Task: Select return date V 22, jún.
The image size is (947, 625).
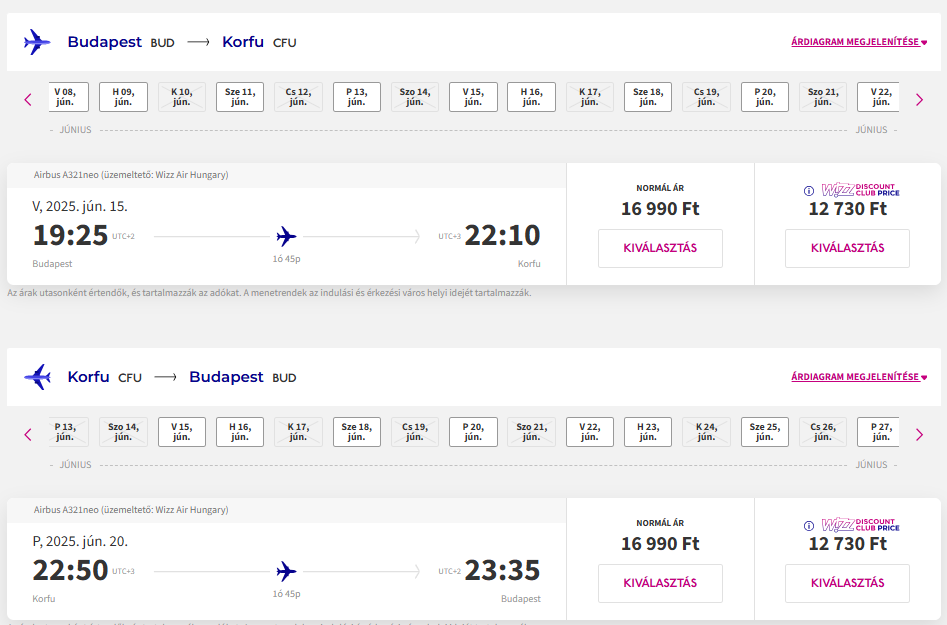Action: tap(589, 432)
